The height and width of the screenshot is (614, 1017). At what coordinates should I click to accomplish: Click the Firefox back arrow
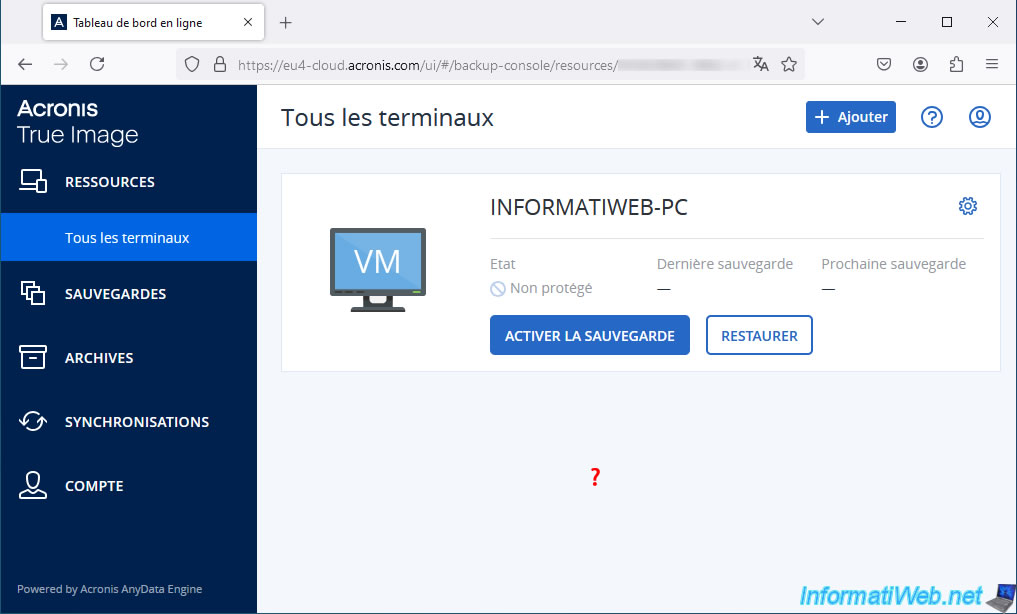(25, 64)
